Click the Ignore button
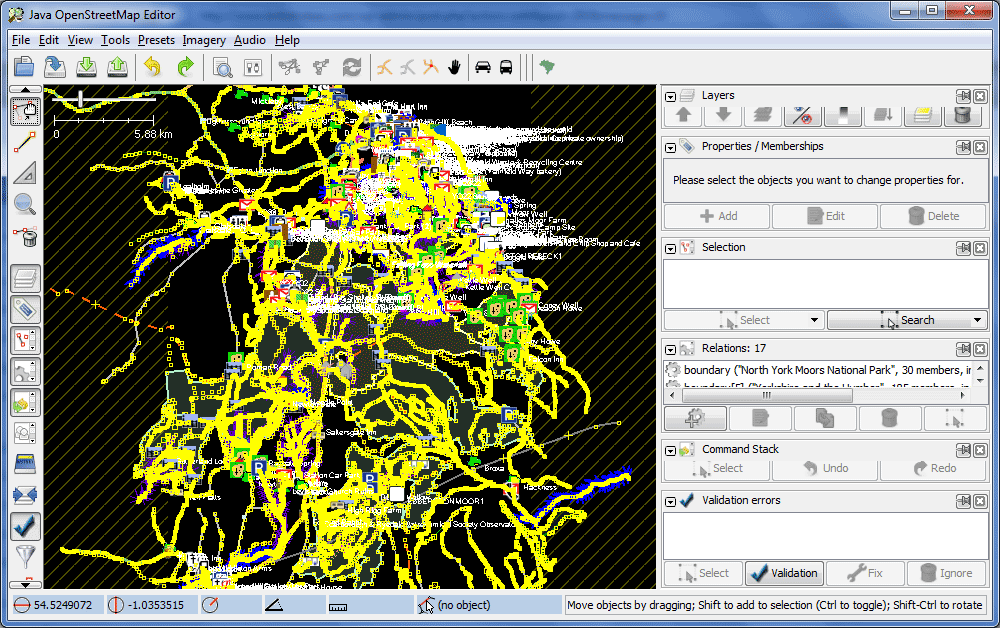 pos(947,573)
